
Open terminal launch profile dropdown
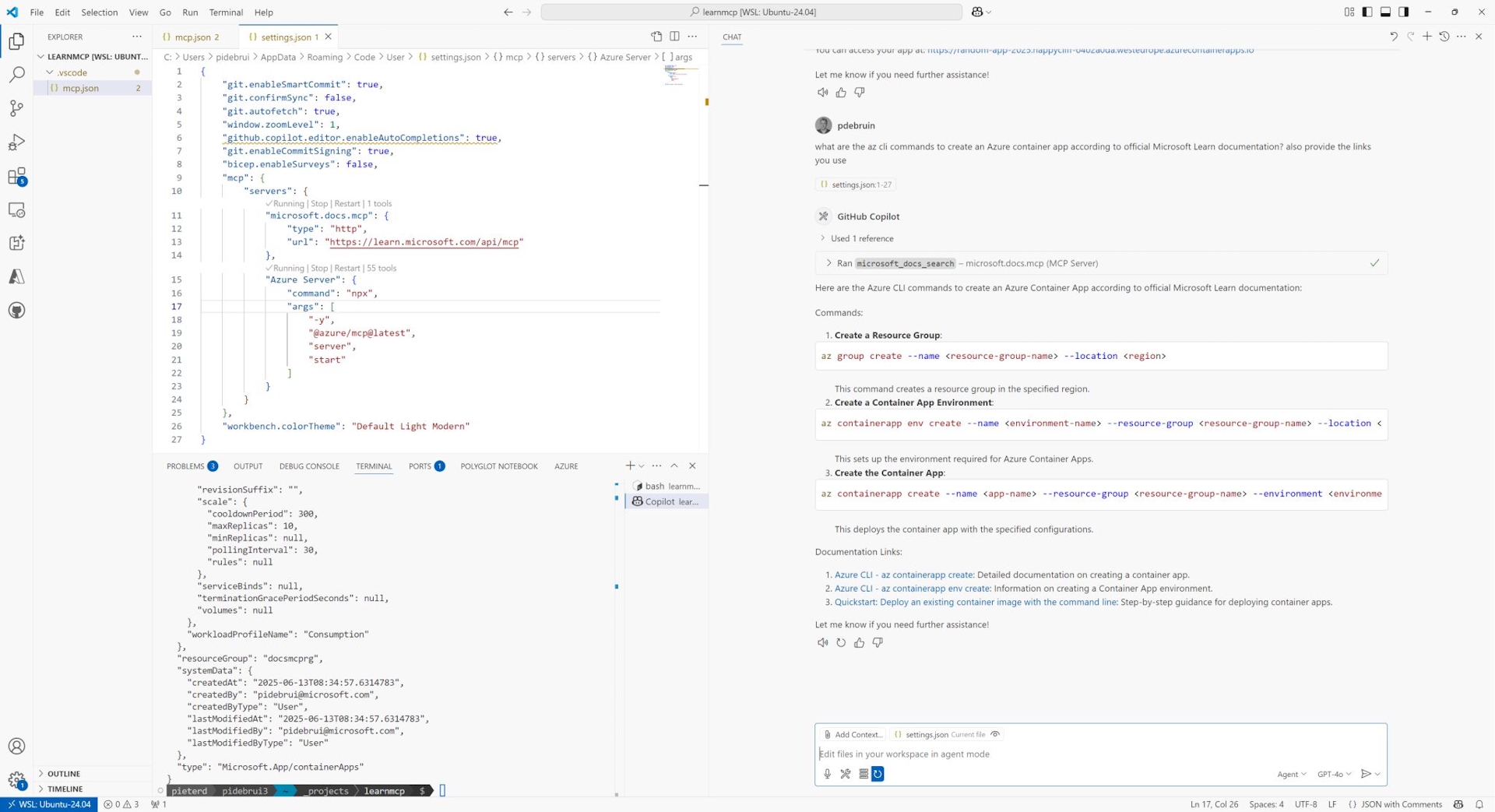(x=642, y=466)
